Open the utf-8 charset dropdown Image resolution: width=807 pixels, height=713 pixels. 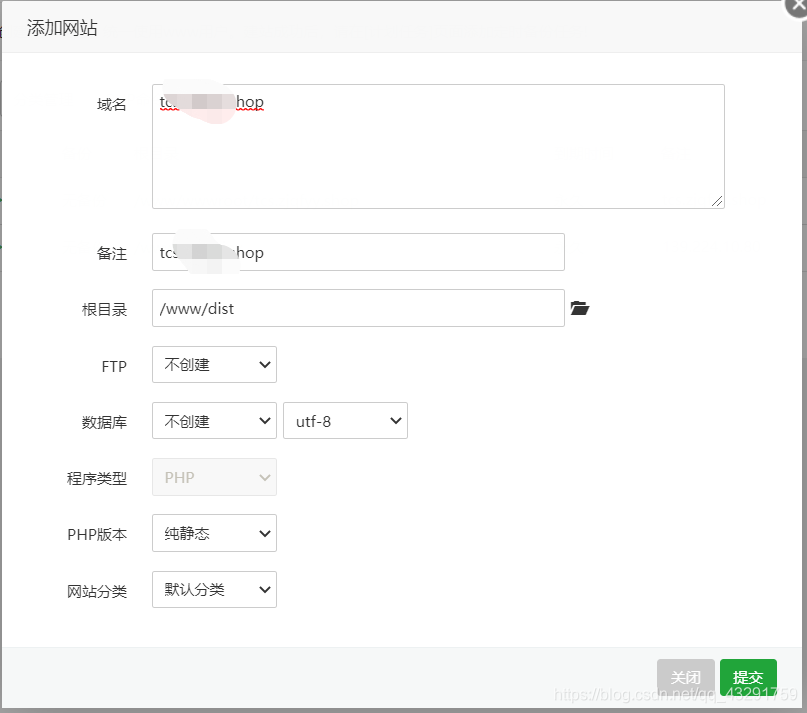[345, 420]
